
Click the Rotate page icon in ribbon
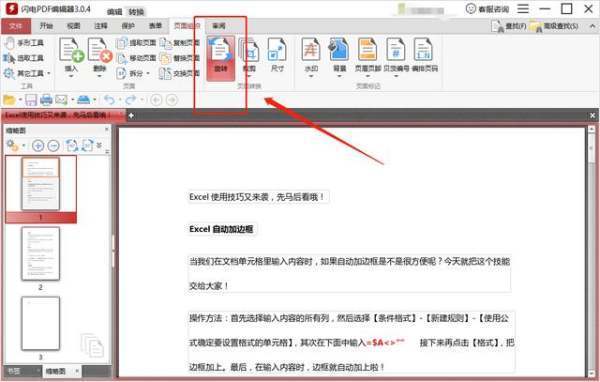click(221, 57)
